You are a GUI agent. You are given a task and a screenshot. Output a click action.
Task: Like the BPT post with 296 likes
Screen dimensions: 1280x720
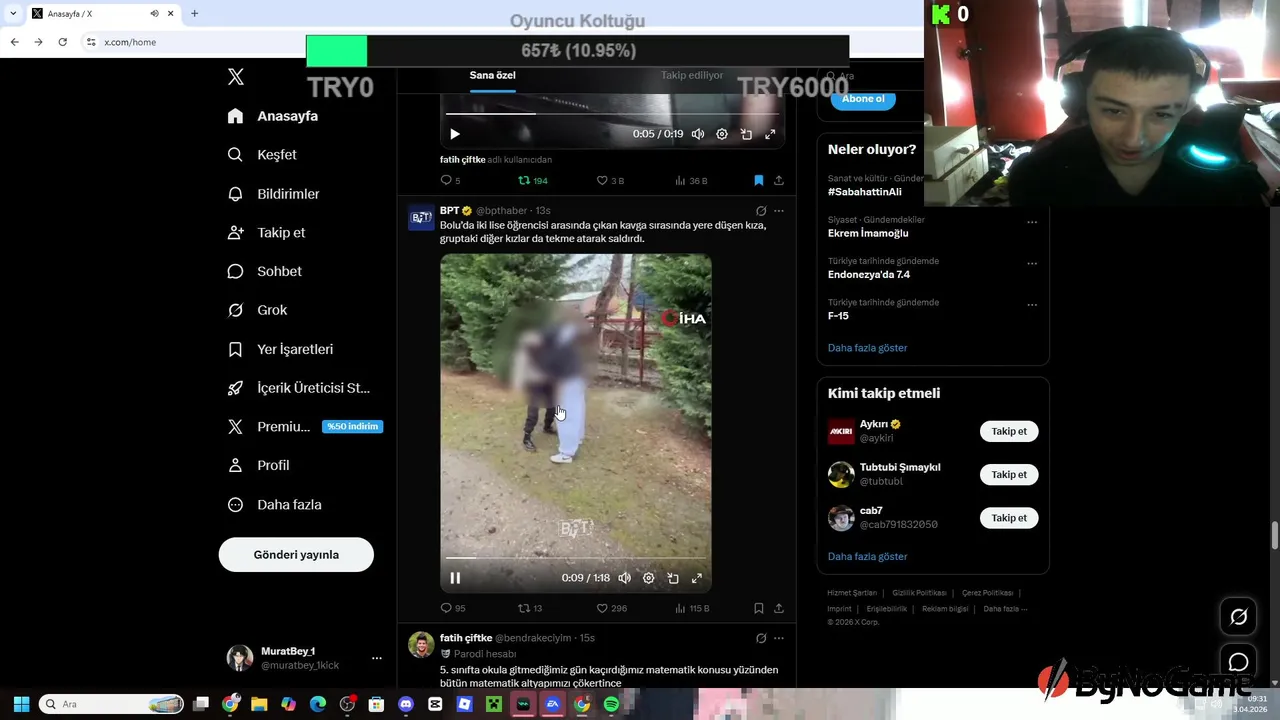pos(612,608)
